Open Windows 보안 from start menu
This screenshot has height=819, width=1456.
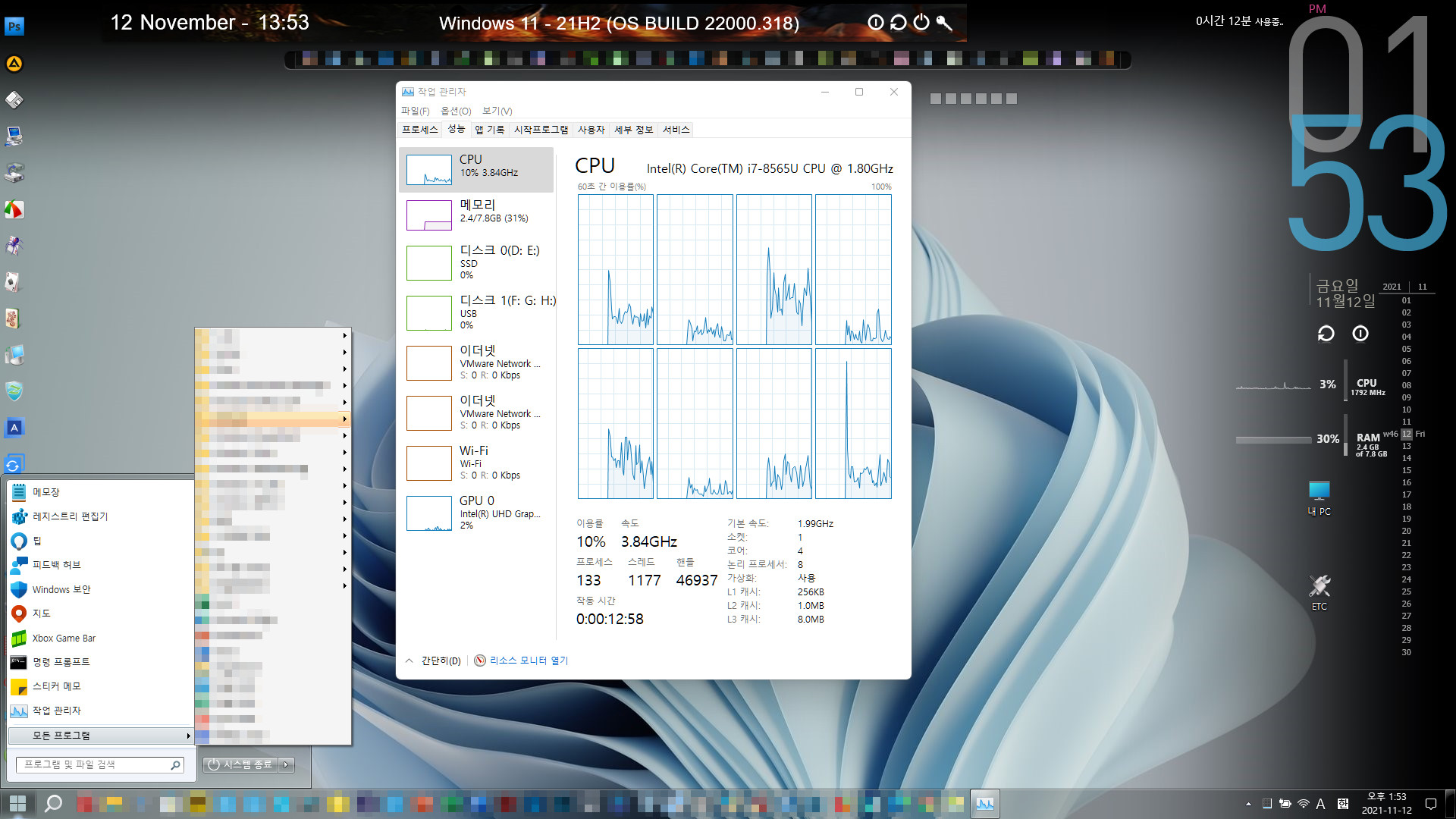(x=100, y=589)
